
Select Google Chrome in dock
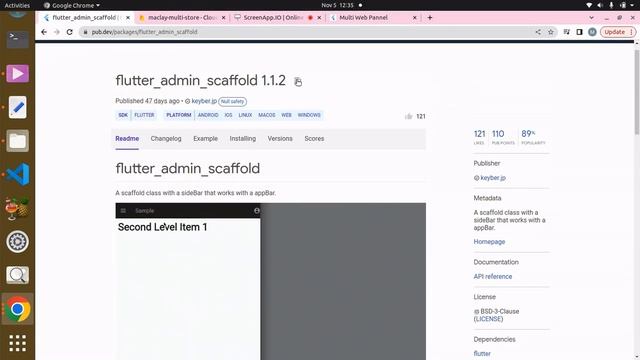17,309
